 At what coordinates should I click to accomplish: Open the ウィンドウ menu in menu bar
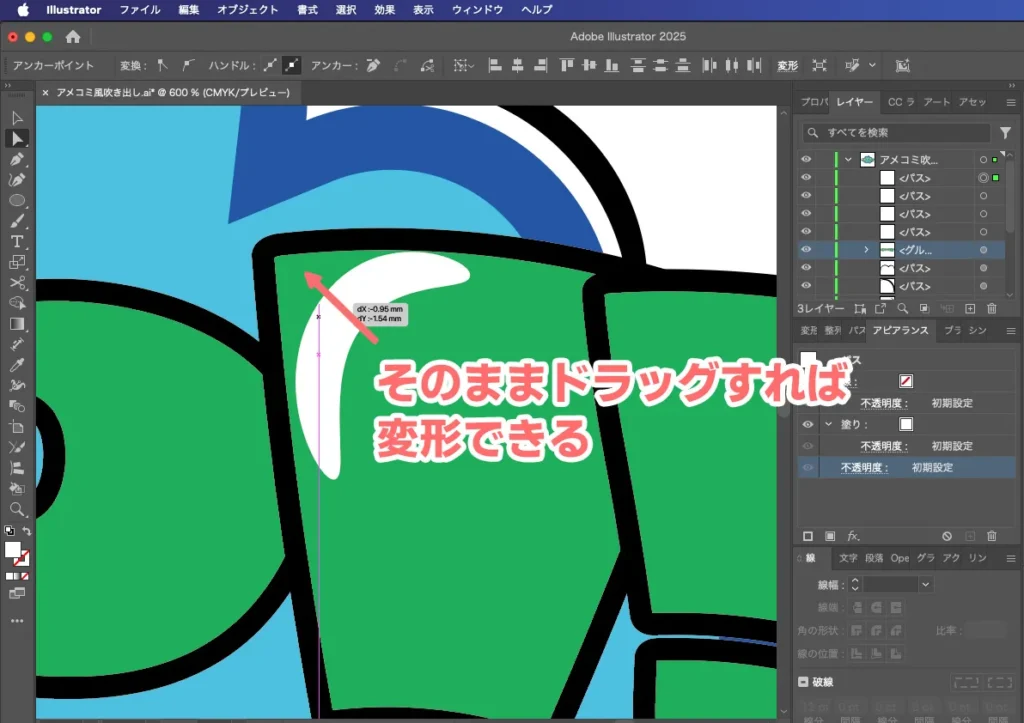[x=476, y=10]
